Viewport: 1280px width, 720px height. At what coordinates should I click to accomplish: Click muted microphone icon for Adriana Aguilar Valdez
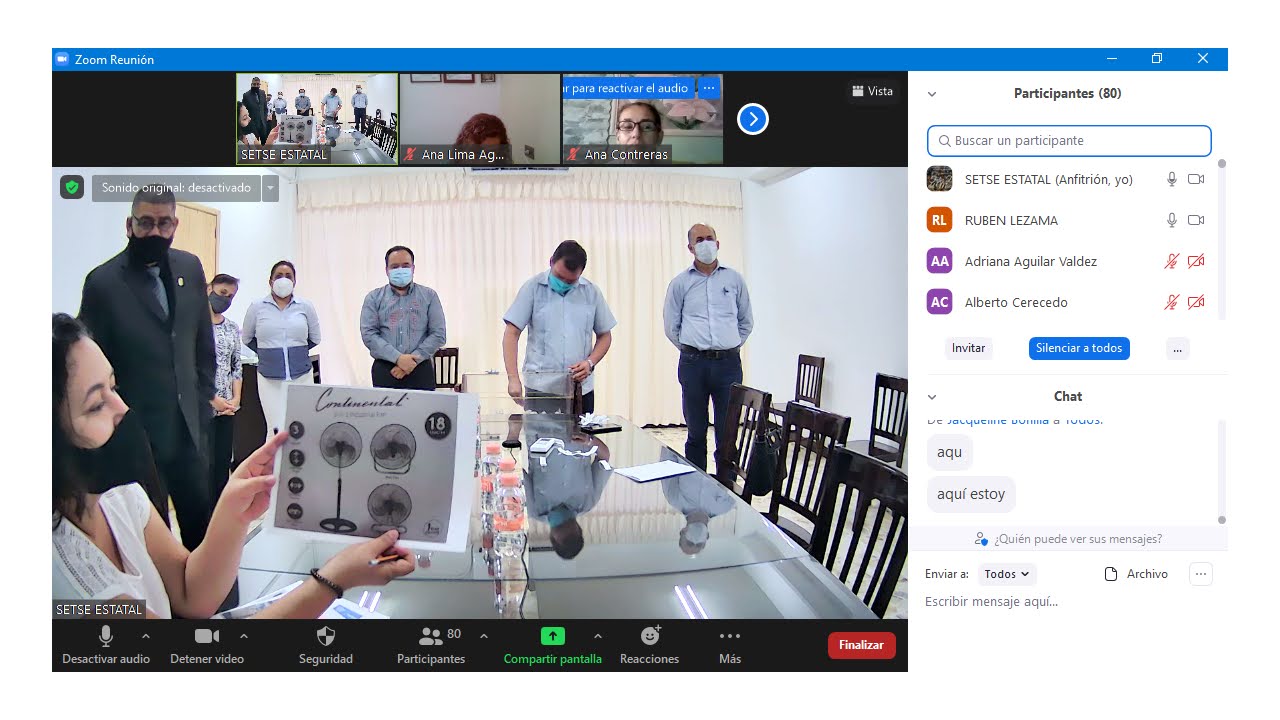point(1172,261)
